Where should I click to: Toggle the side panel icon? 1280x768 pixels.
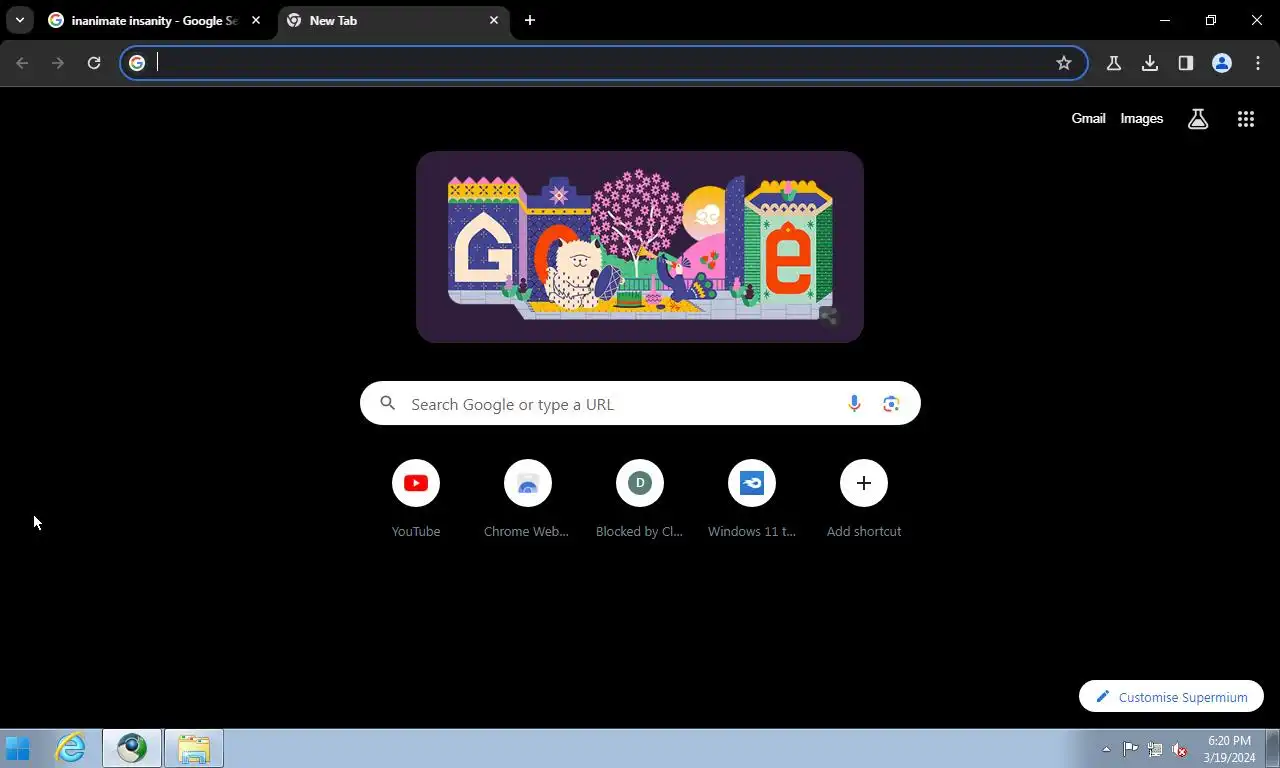1186,63
